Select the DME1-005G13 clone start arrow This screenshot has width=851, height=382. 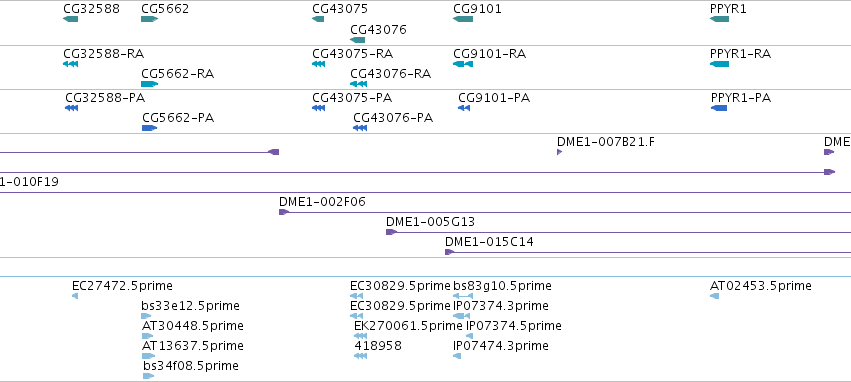pos(391,232)
